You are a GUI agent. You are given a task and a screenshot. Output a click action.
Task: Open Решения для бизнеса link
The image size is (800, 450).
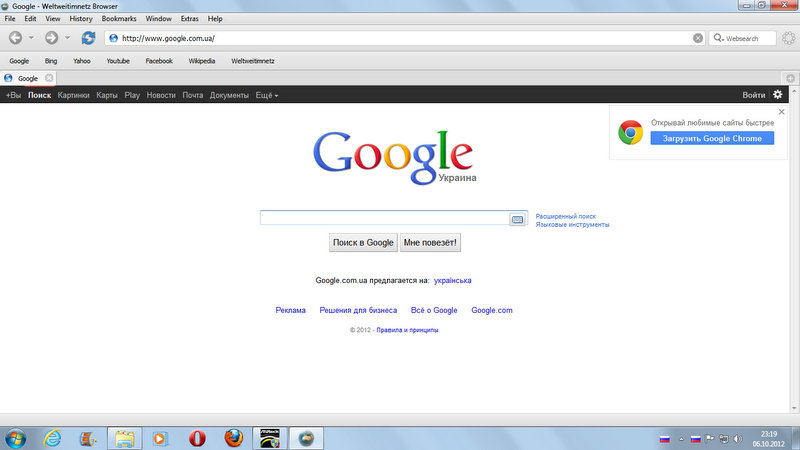[358, 310]
